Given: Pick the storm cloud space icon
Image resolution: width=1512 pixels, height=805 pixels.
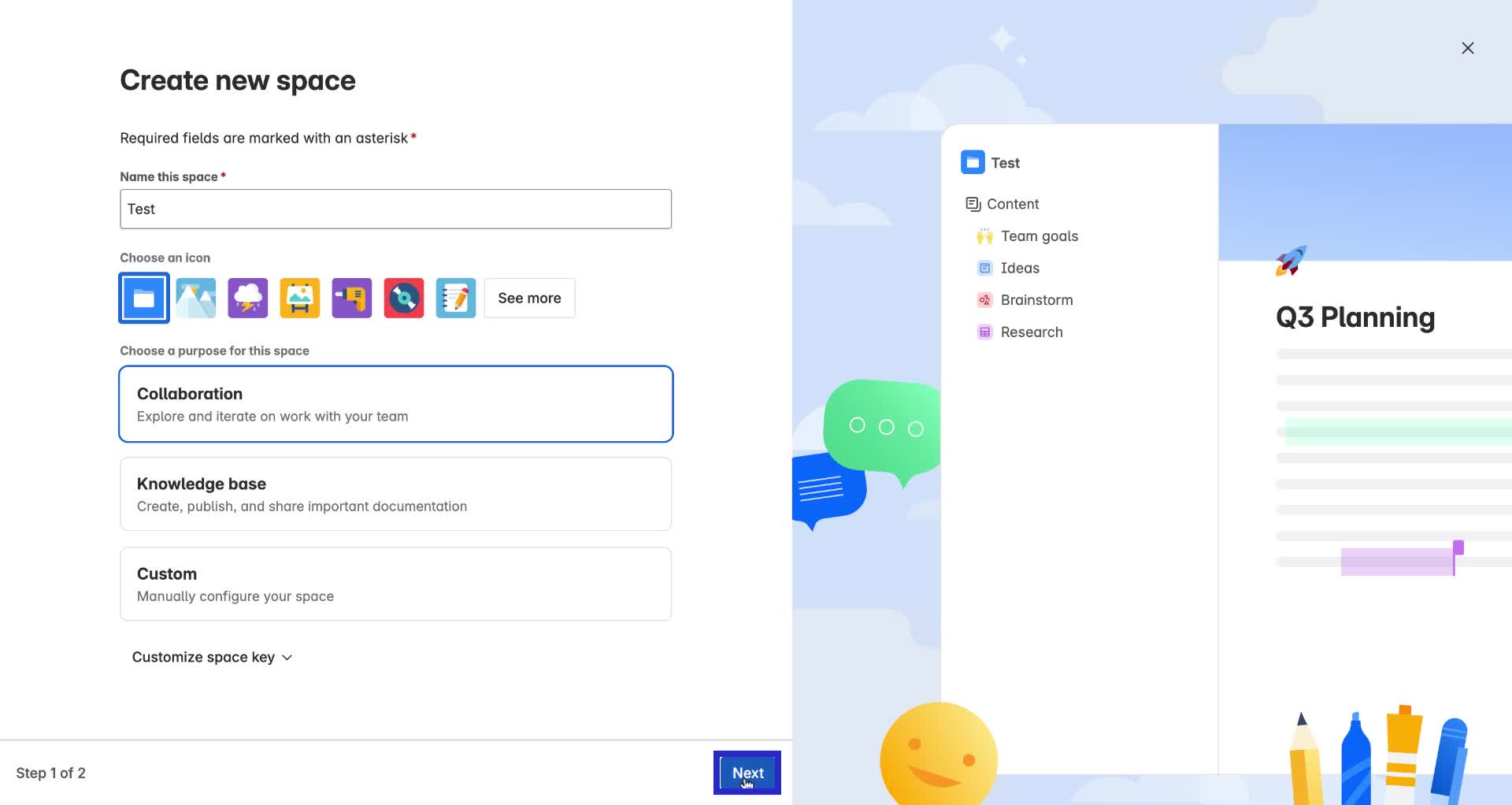Looking at the screenshot, I should [x=247, y=298].
